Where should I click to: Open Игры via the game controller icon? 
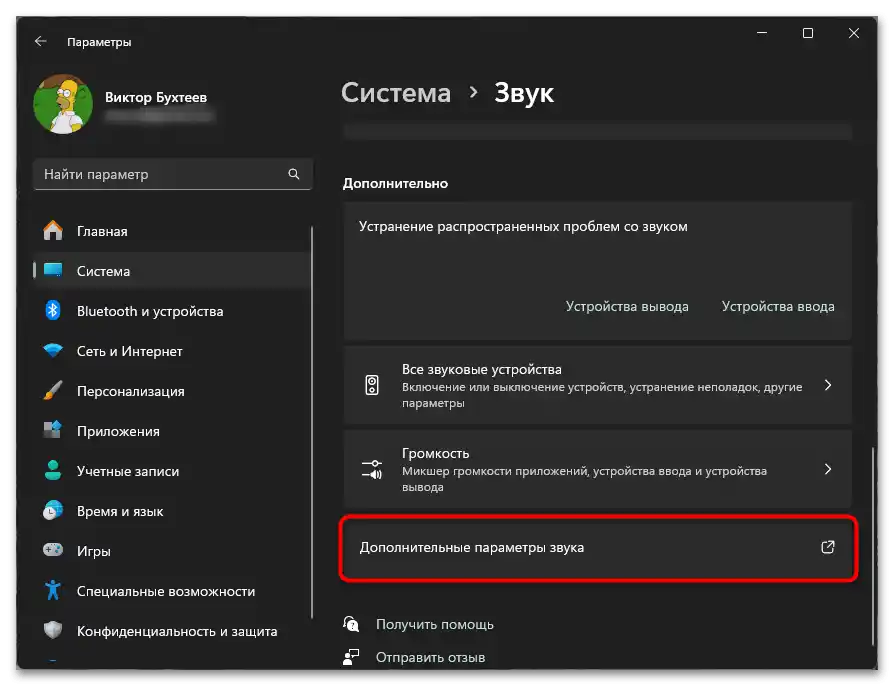pyautogui.click(x=55, y=551)
